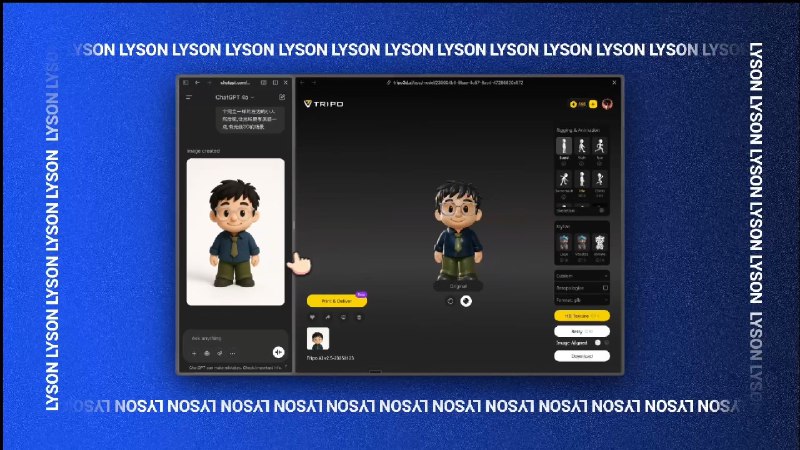The width and height of the screenshot is (800, 450).
Task: Delete the model using the trash icon
Action: pyautogui.click(x=359, y=317)
